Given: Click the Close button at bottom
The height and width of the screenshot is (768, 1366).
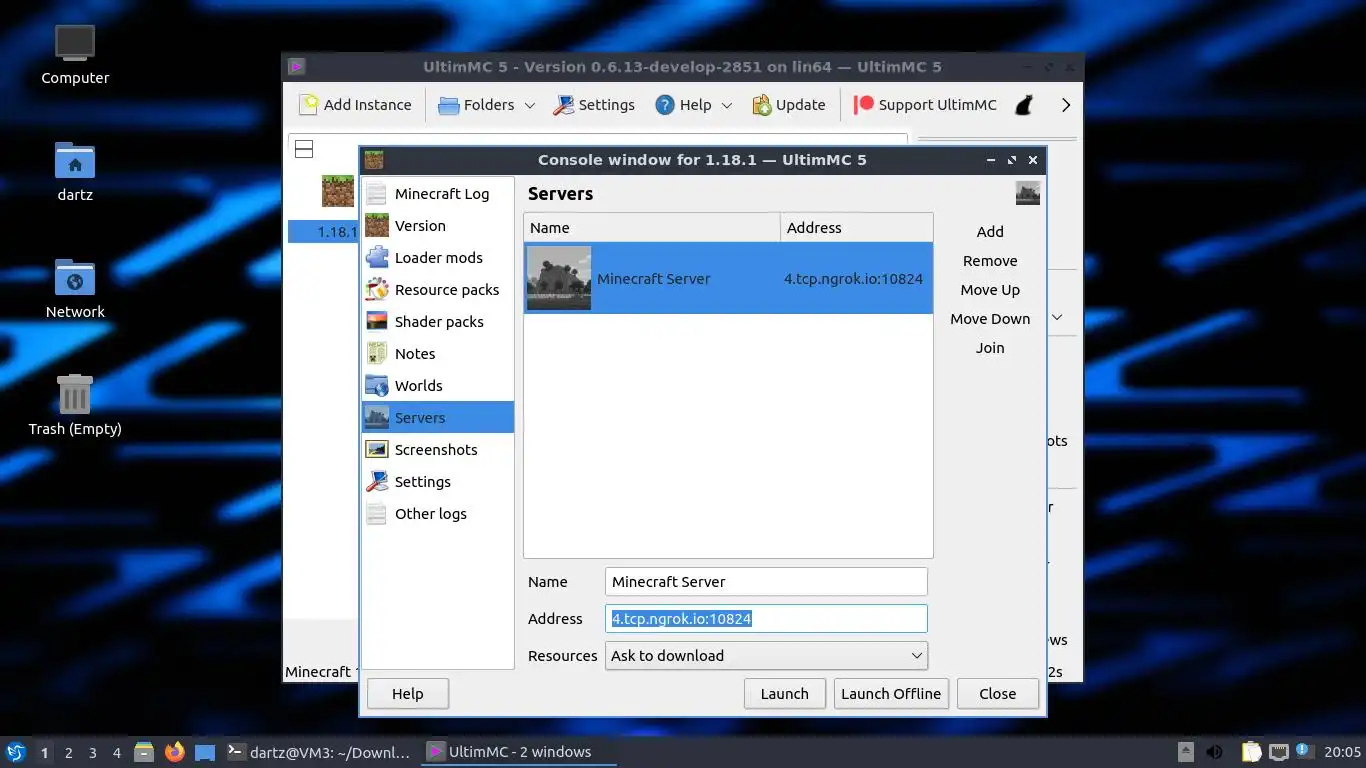Looking at the screenshot, I should coord(998,694).
